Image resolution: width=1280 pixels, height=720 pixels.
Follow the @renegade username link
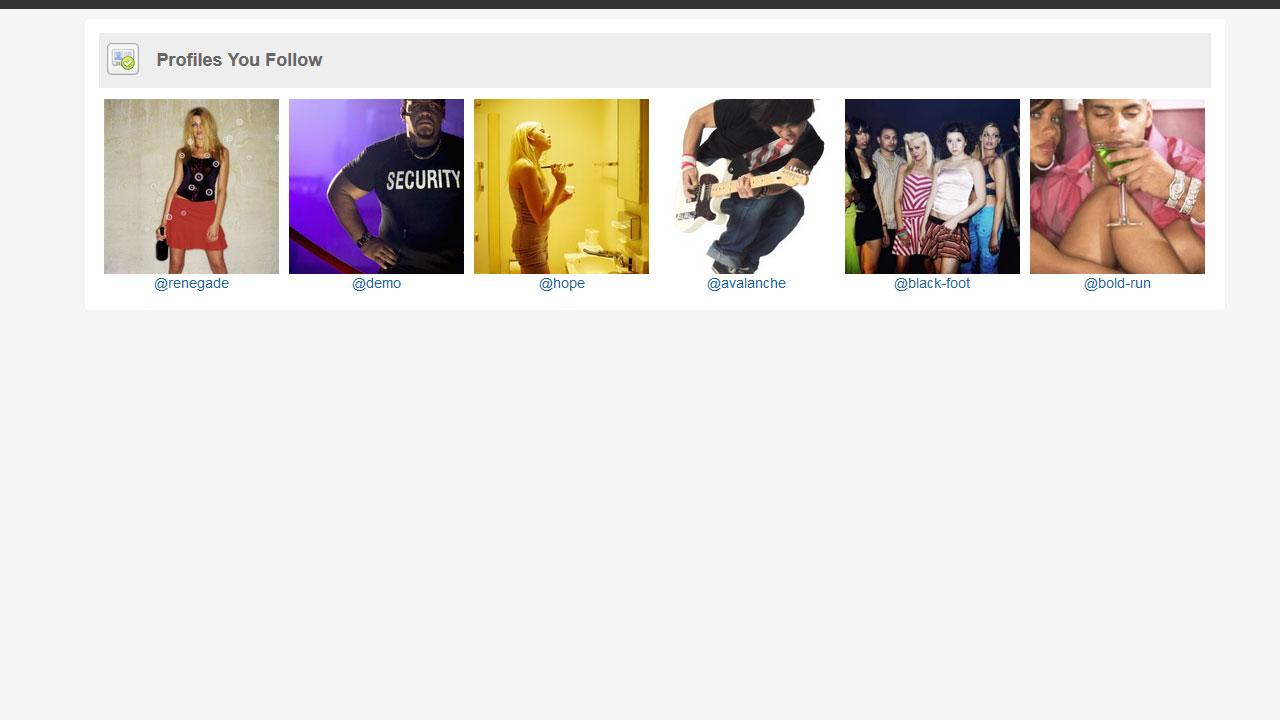(191, 284)
